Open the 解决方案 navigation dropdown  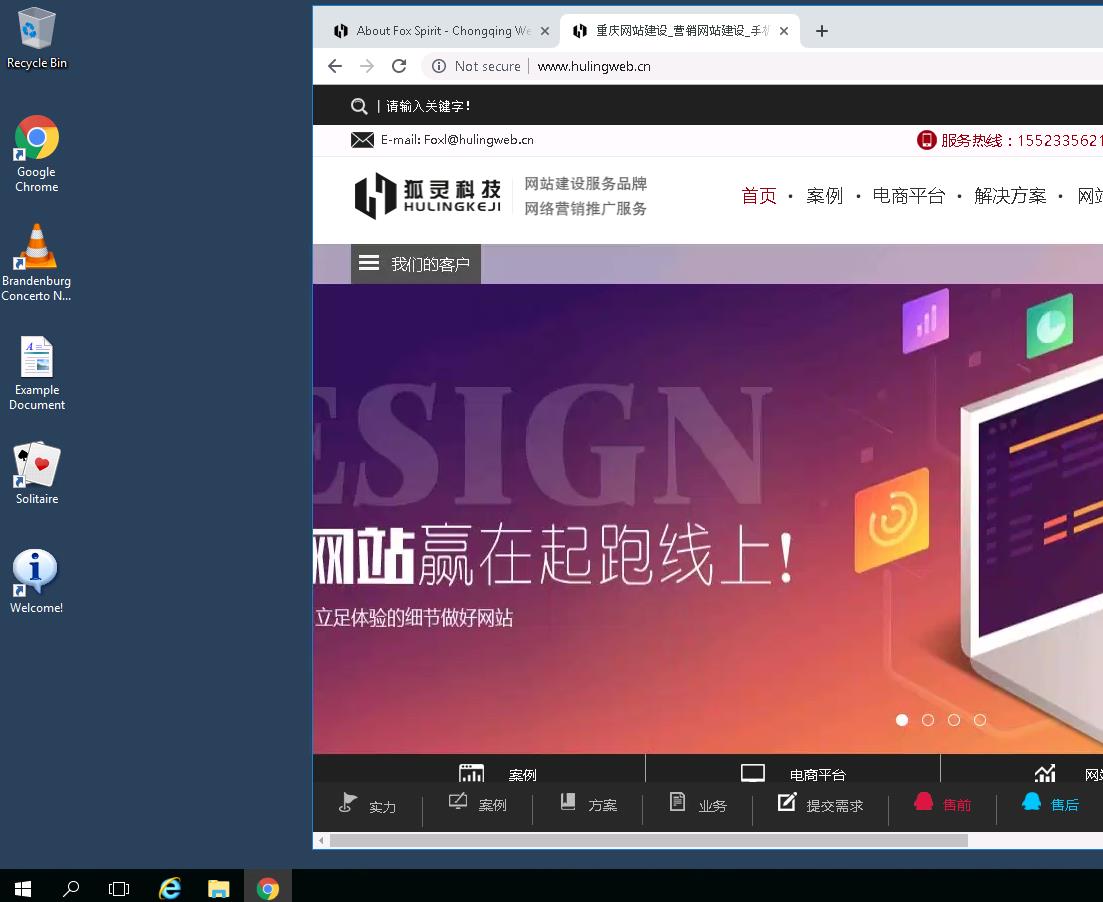click(x=1010, y=196)
